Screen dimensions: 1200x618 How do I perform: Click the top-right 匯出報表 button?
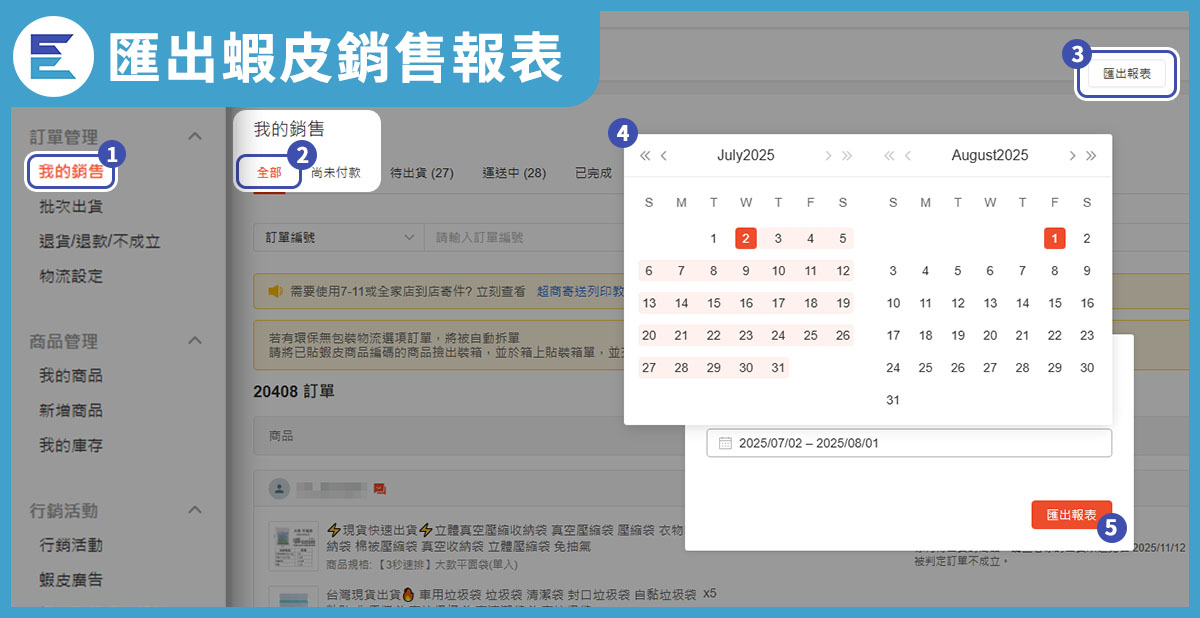(1126, 74)
